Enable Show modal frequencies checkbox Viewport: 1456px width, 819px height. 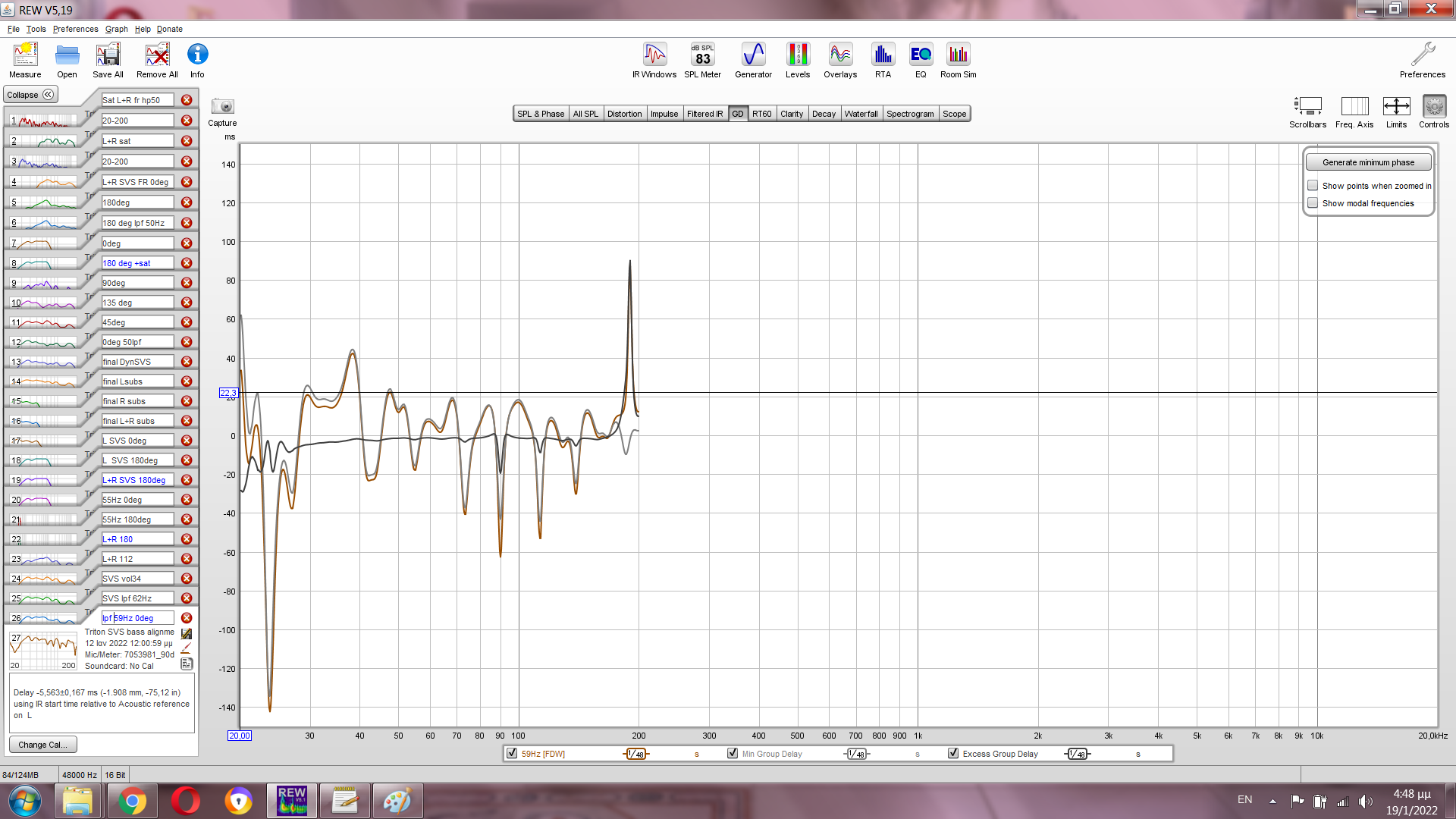click(x=1313, y=203)
